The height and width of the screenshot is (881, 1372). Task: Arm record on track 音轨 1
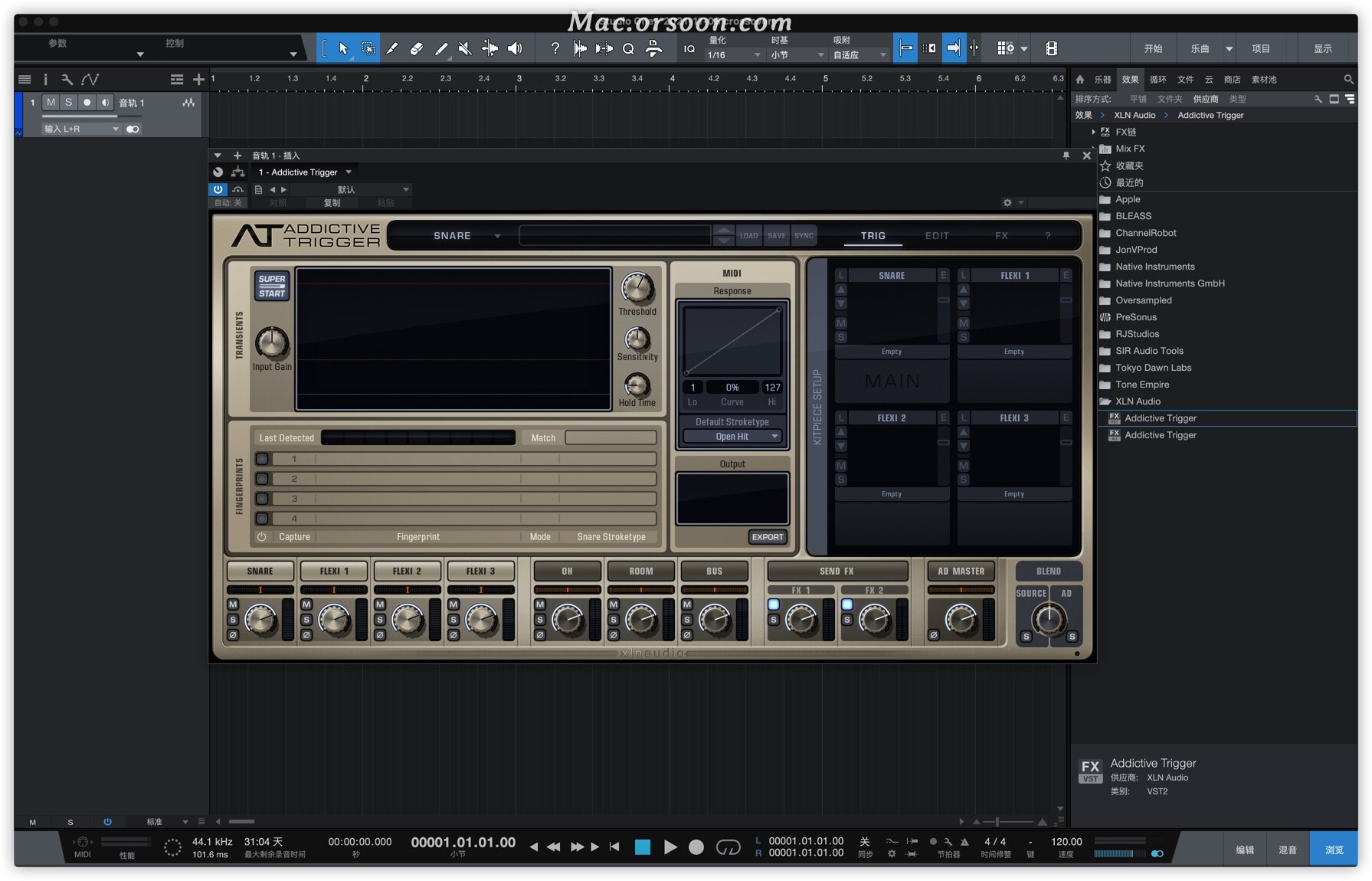coord(87,103)
